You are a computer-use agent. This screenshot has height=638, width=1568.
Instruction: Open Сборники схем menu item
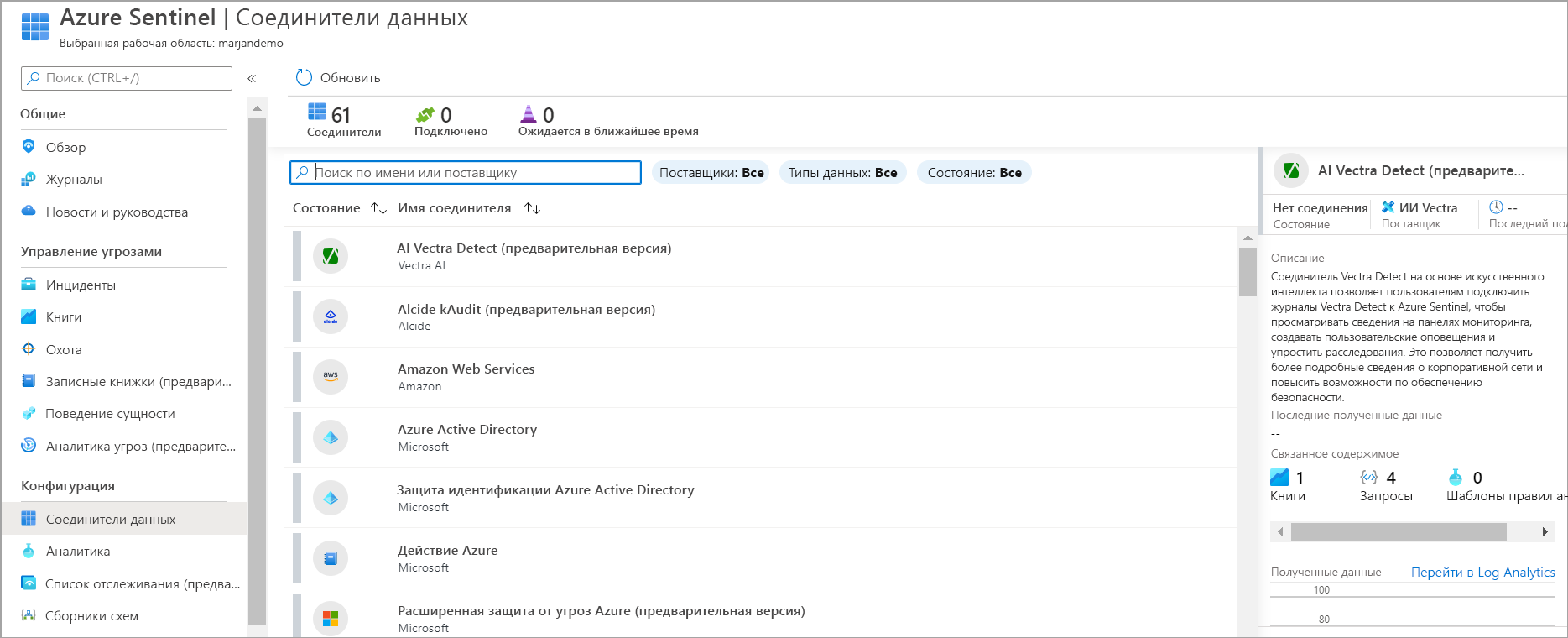coord(91,616)
